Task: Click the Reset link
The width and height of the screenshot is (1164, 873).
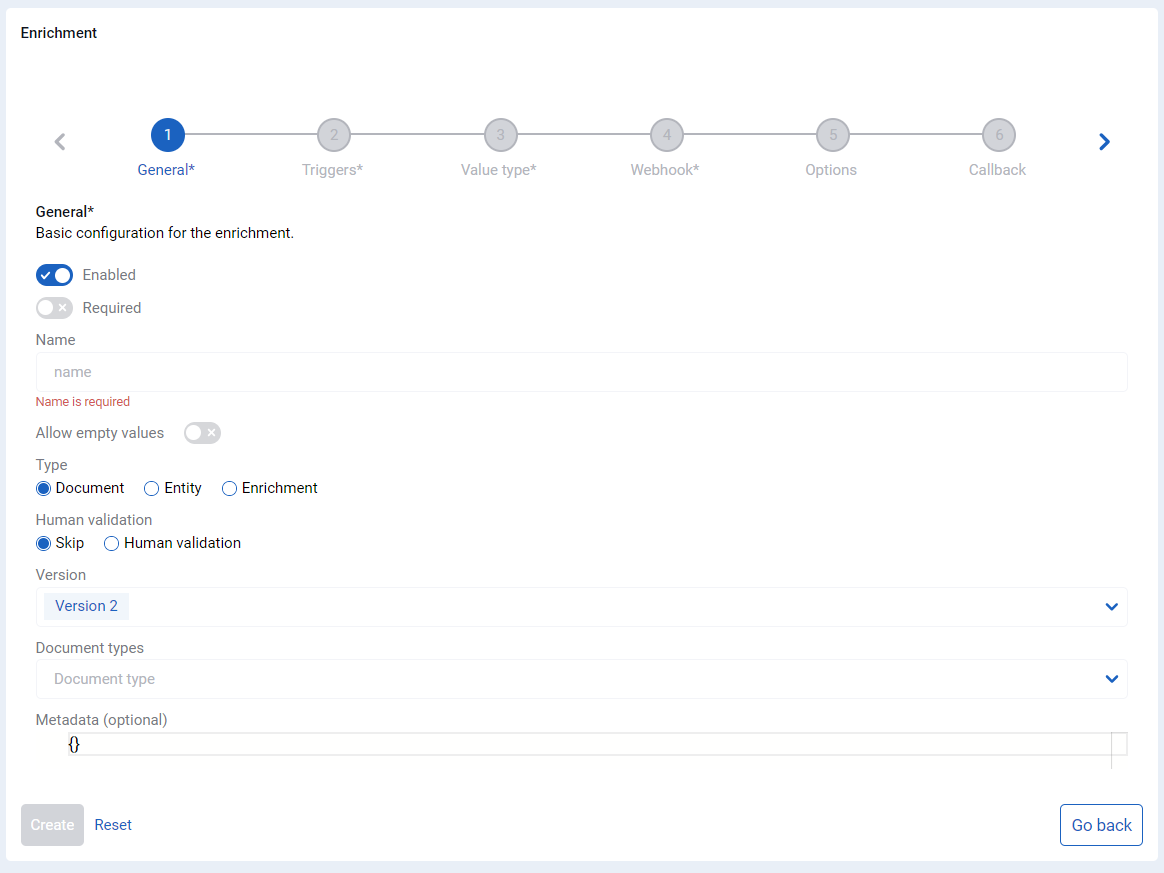Action: point(113,825)
